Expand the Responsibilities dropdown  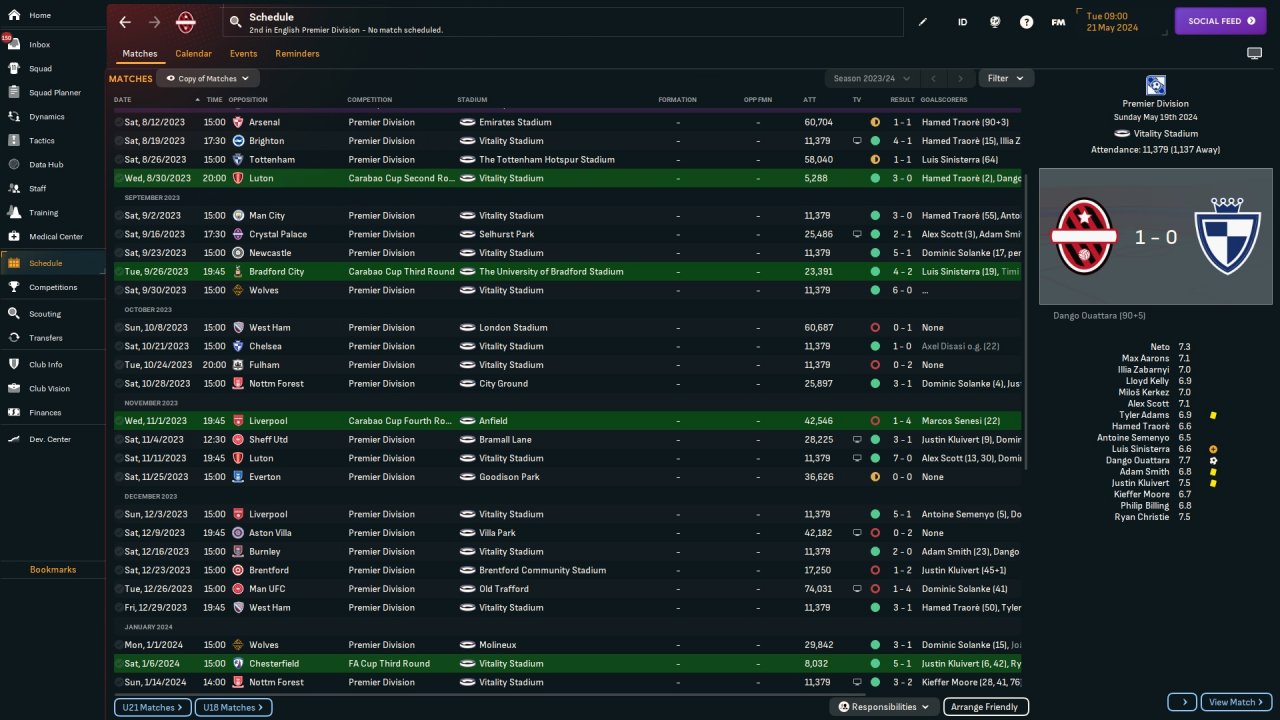pyautogui.click(x=883, y=707)
